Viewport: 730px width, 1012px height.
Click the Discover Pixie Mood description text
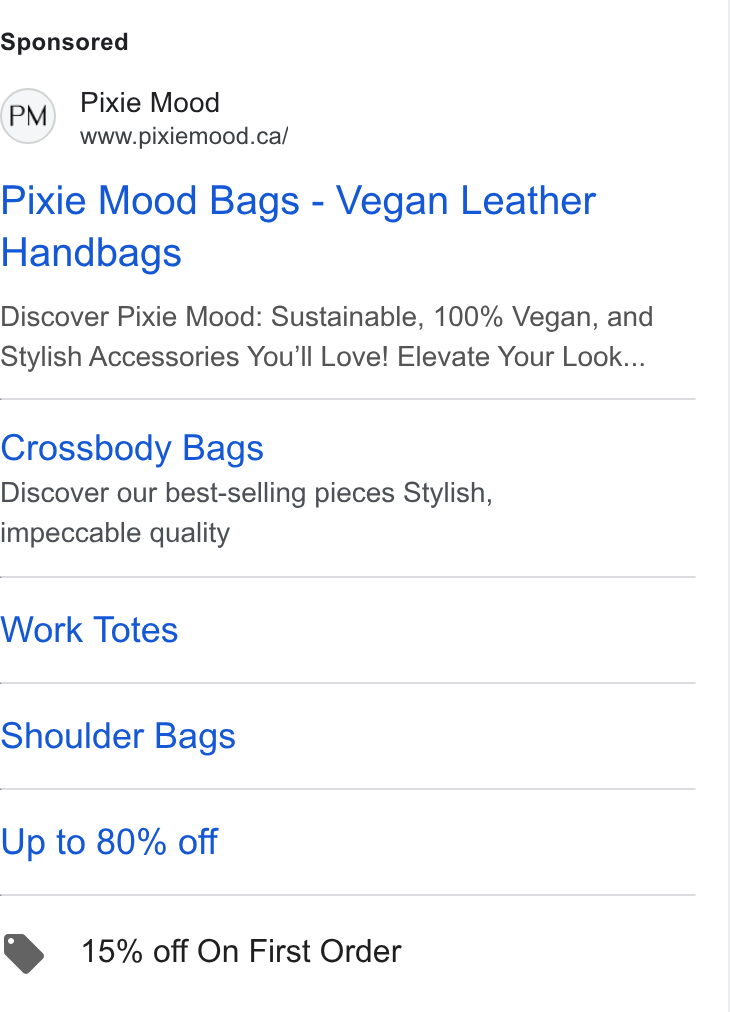coord(327,317)
